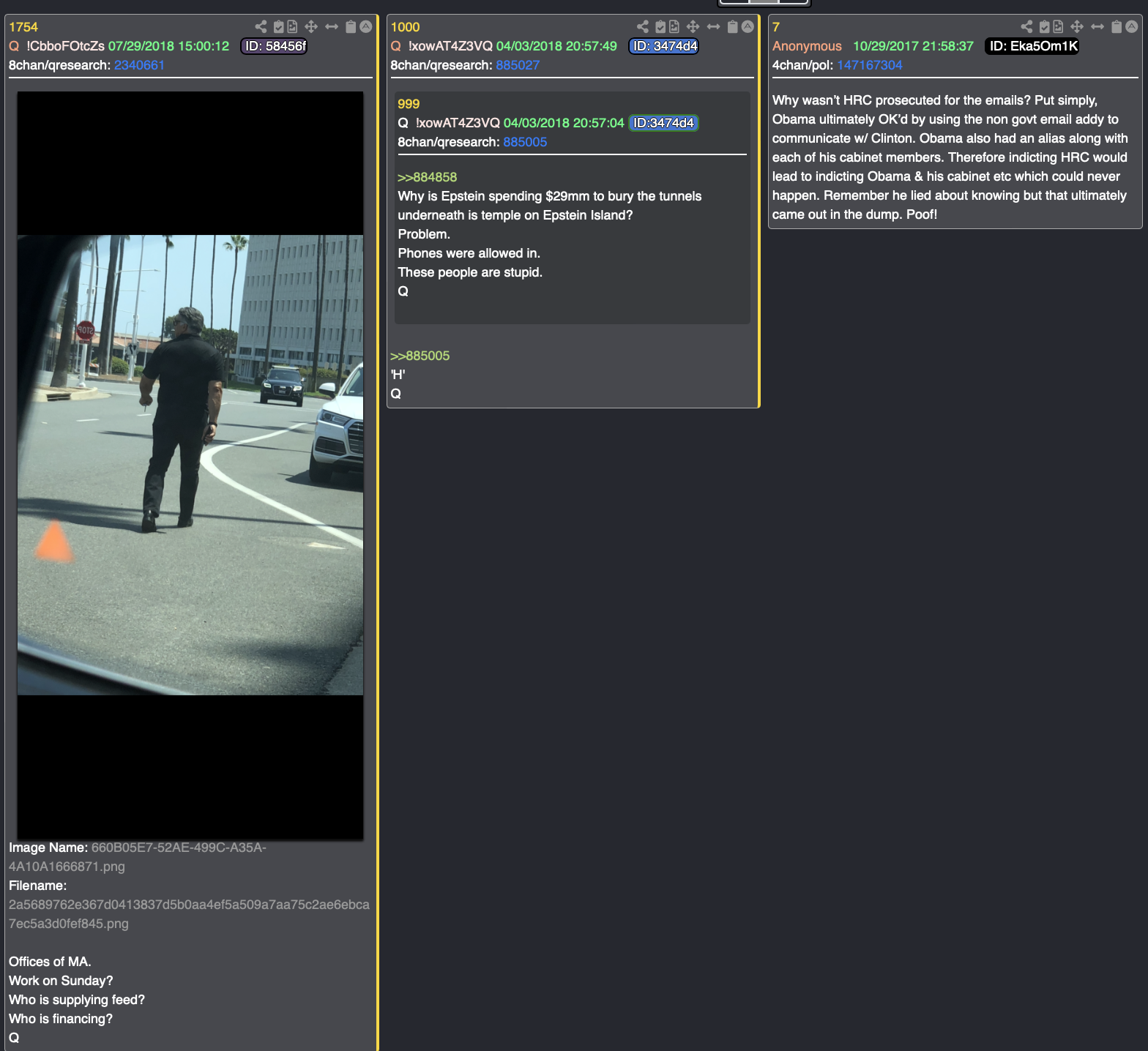Click the horizontal width arrows on post 1000

713,26
